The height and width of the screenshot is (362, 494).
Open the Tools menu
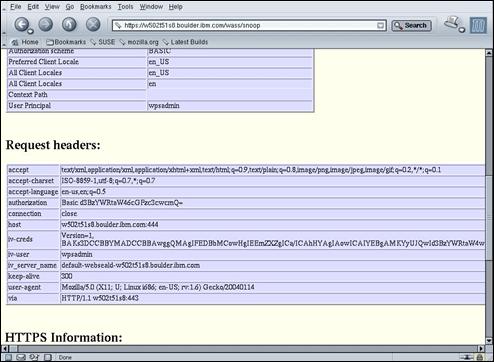point(125,7)
